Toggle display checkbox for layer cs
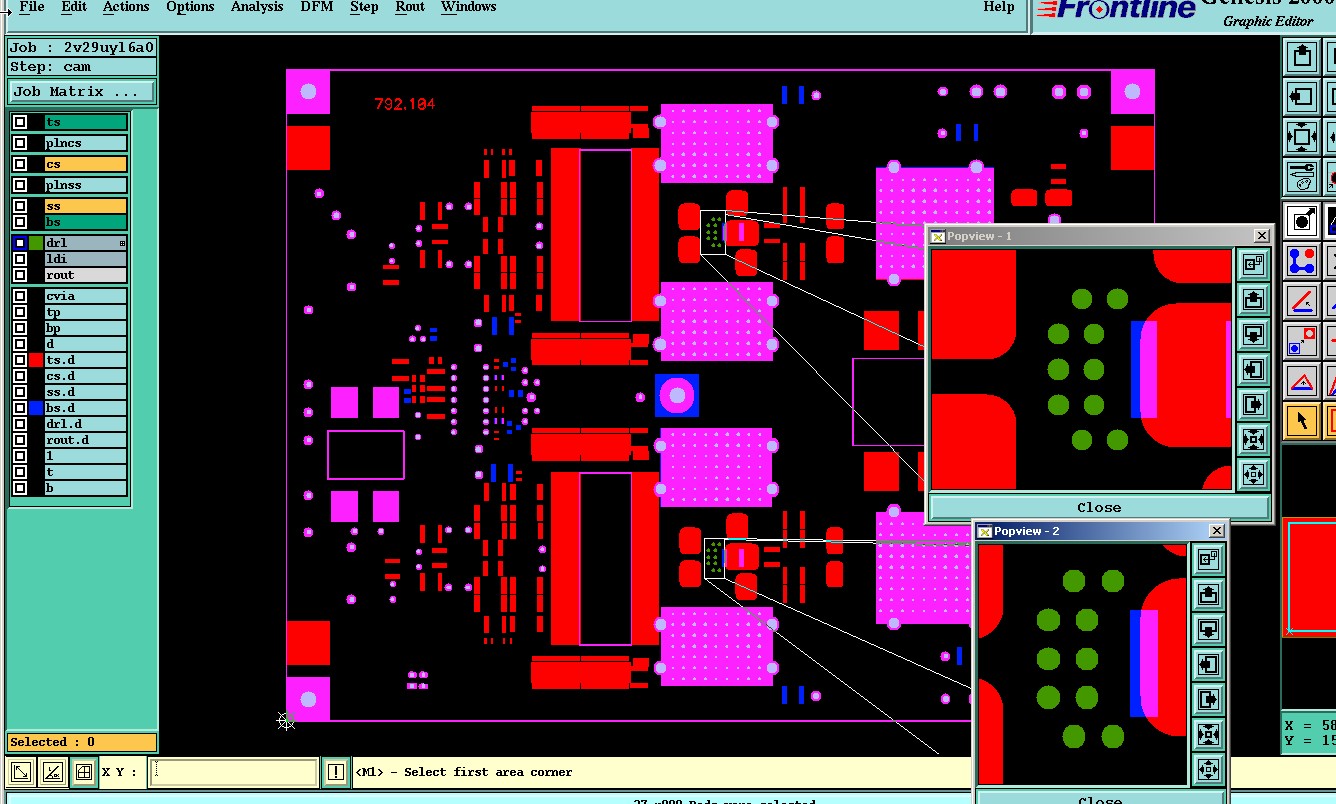Screen dimensions: 1336x804 (x=20, y=164)
